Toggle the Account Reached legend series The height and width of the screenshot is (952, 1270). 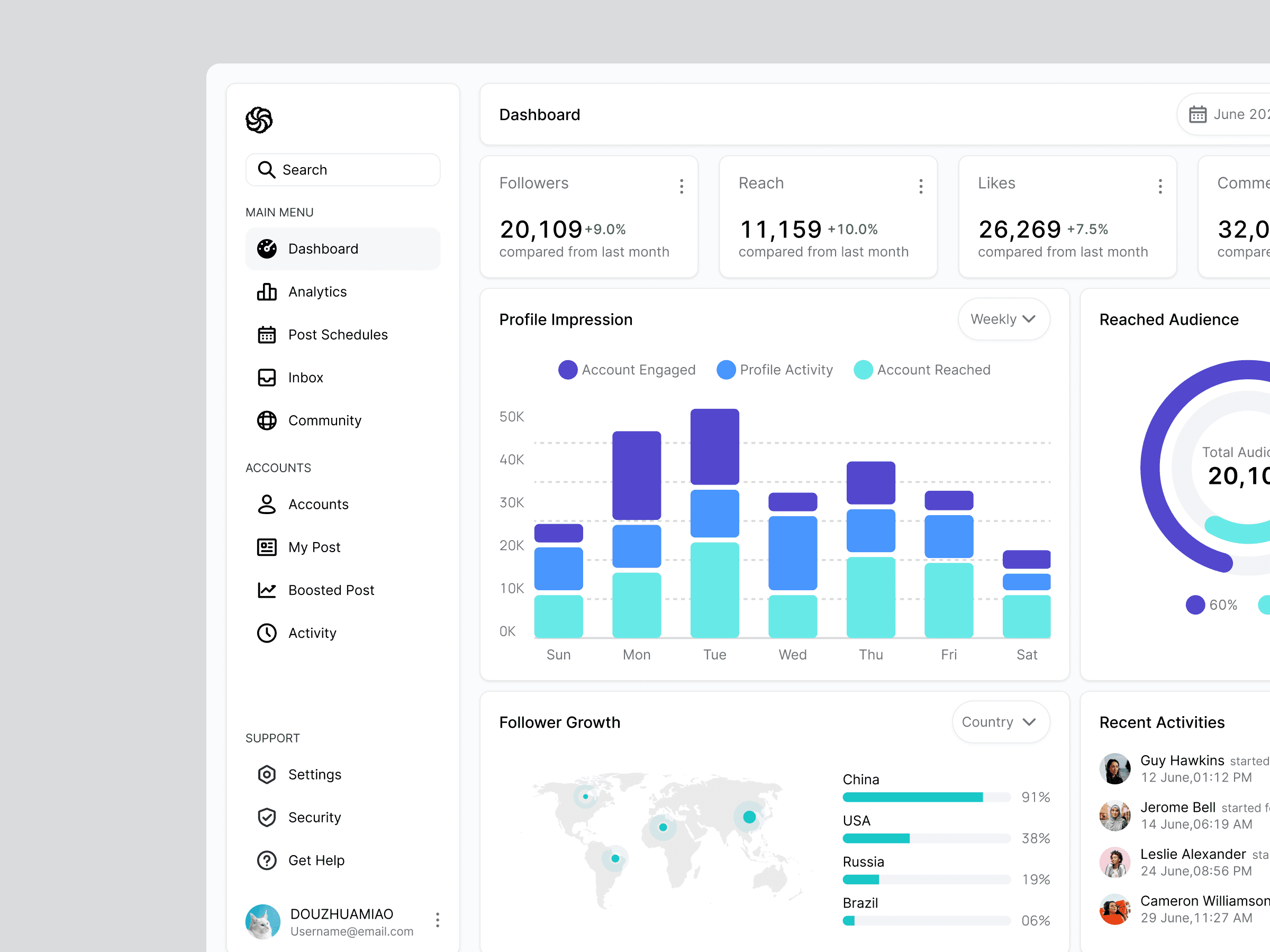coord(922,370)
